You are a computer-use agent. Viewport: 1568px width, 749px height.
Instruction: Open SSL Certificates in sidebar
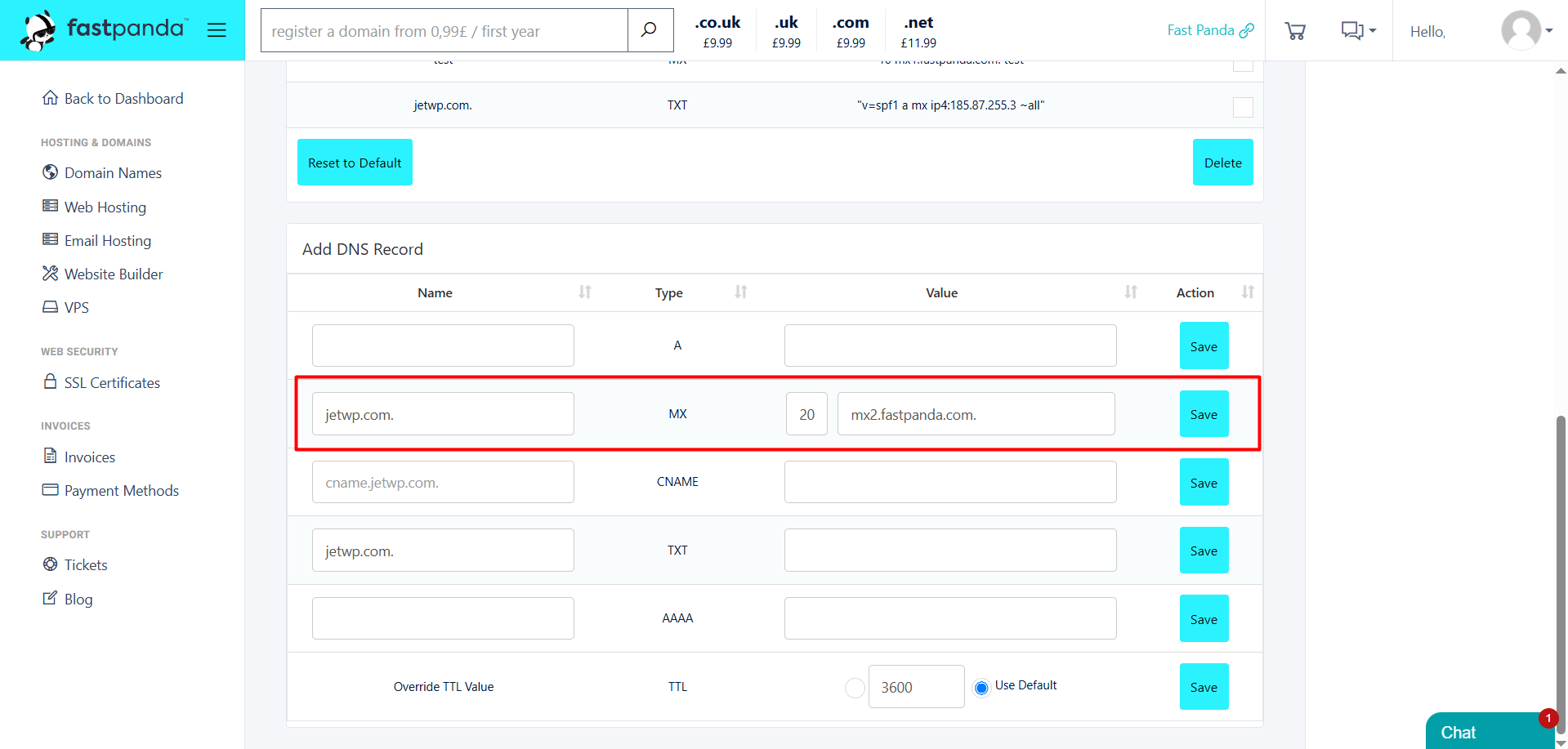click(101, 382)
